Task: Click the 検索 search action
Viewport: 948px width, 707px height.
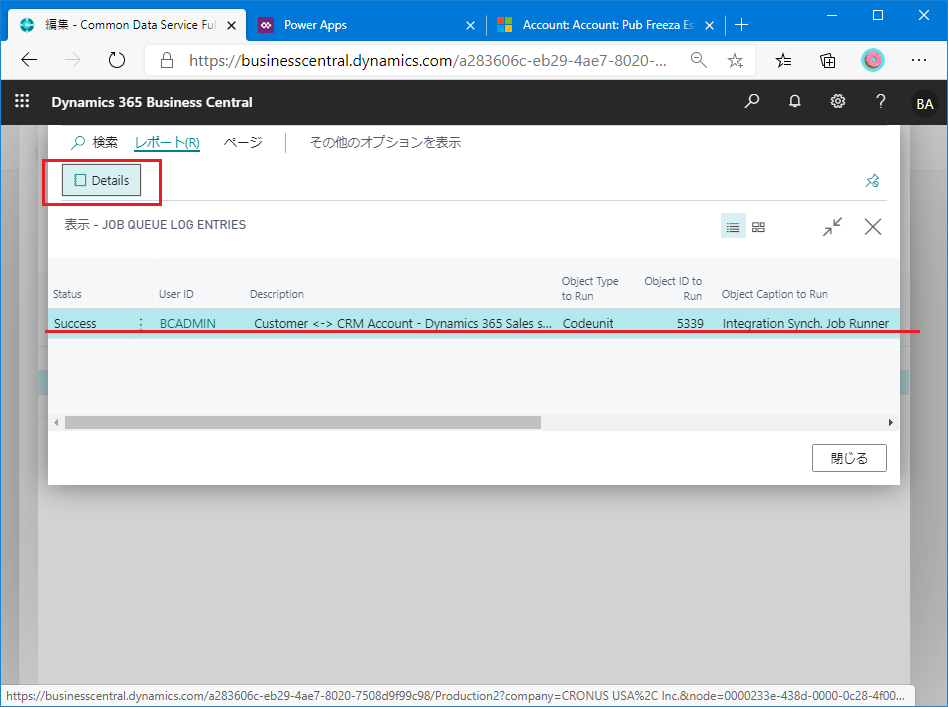Action: pyautogui.click(x=94, y=142)
